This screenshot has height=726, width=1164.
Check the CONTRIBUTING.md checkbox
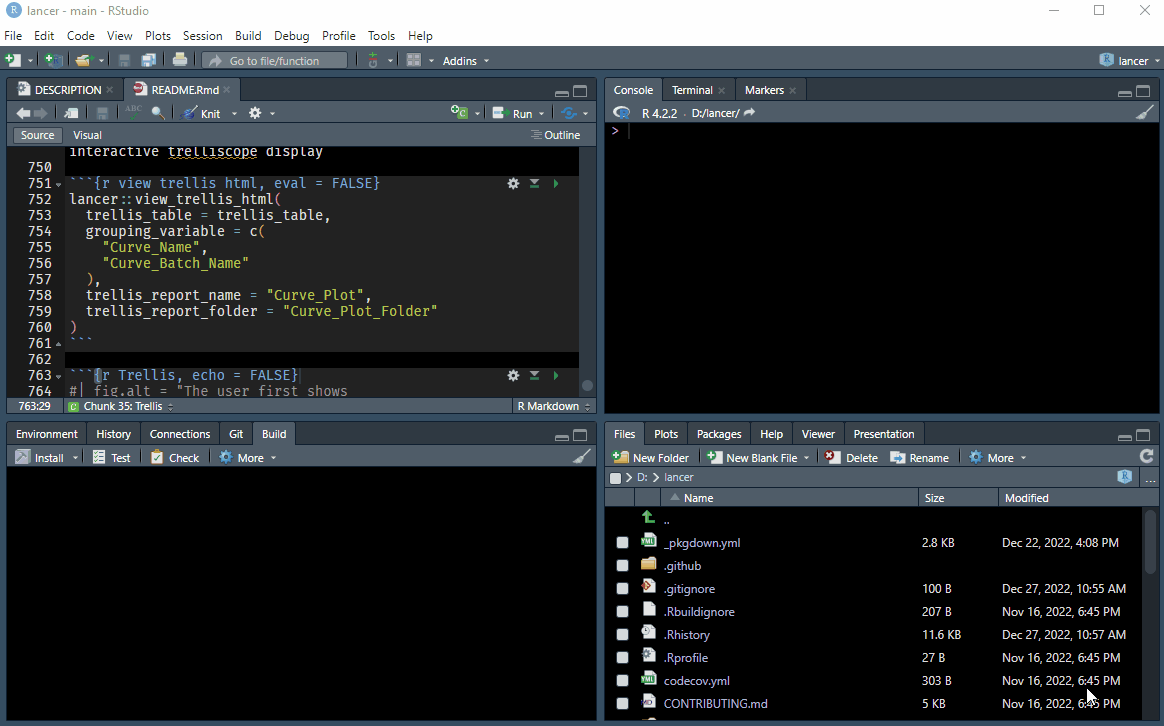coord(622,704)
